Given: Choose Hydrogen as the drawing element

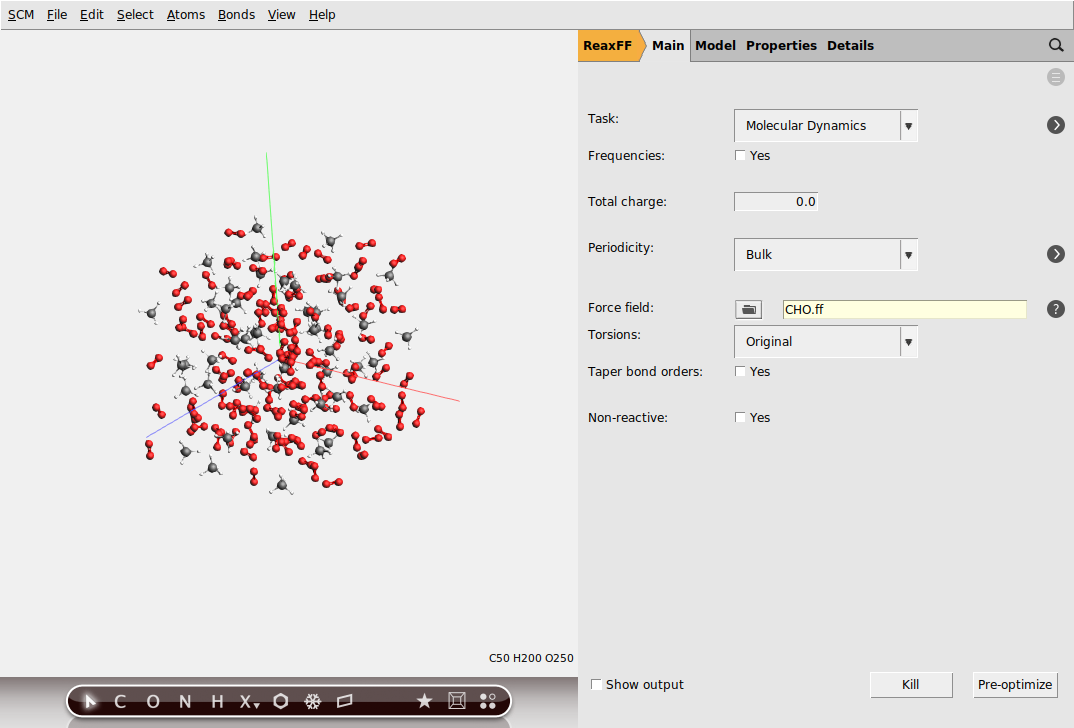Looking at the screenshot, I should pos(216,701).
